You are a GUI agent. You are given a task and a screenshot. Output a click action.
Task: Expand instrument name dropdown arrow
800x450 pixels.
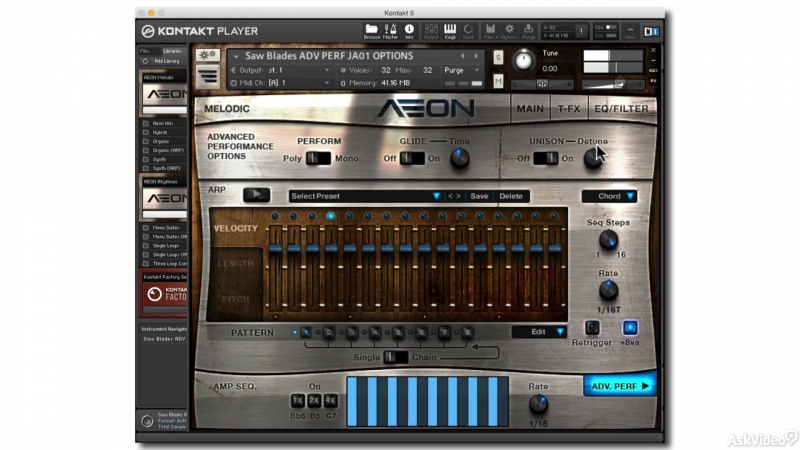tap(236, 57)
